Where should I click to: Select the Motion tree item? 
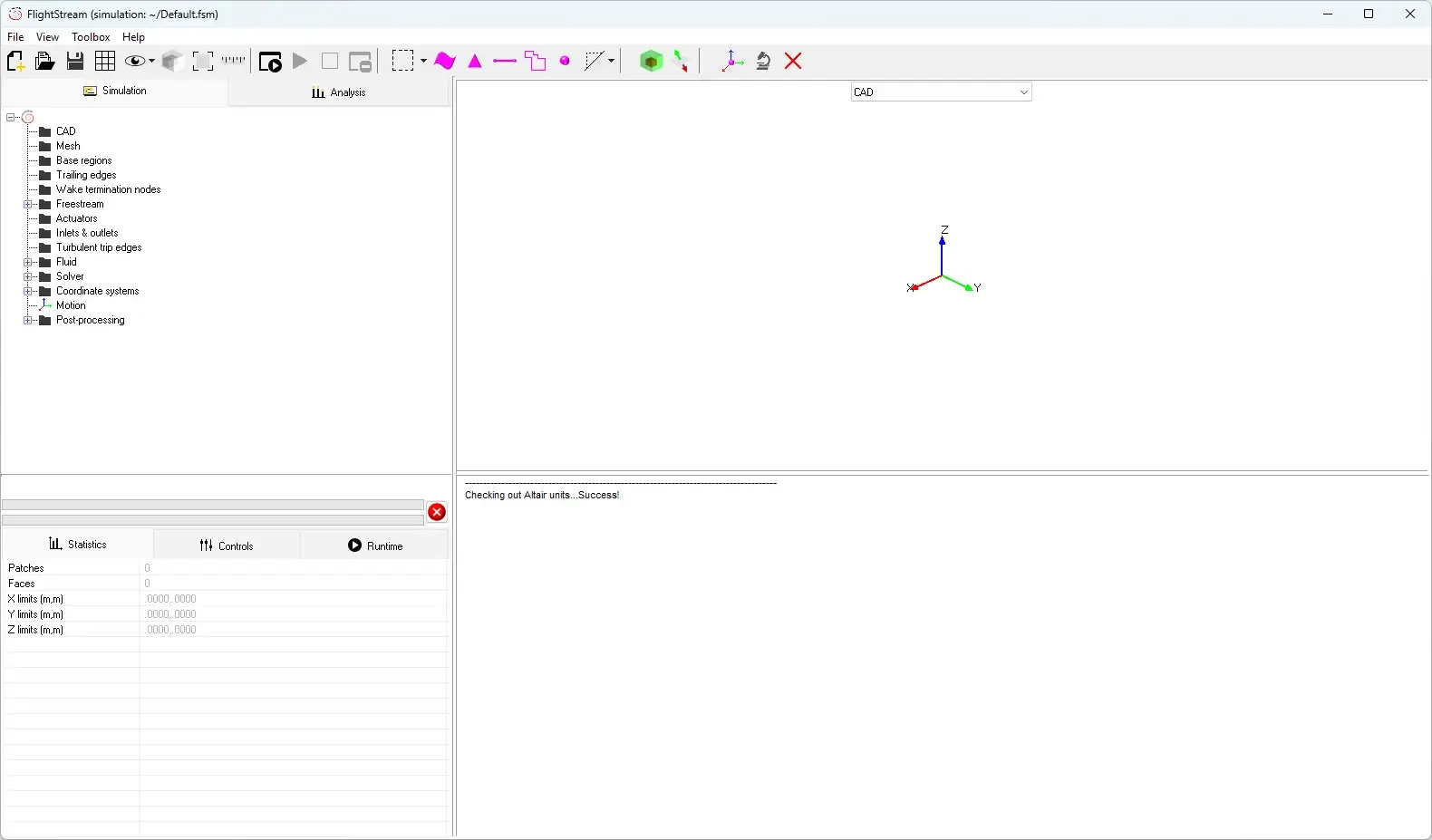click(x=71, y=305)
